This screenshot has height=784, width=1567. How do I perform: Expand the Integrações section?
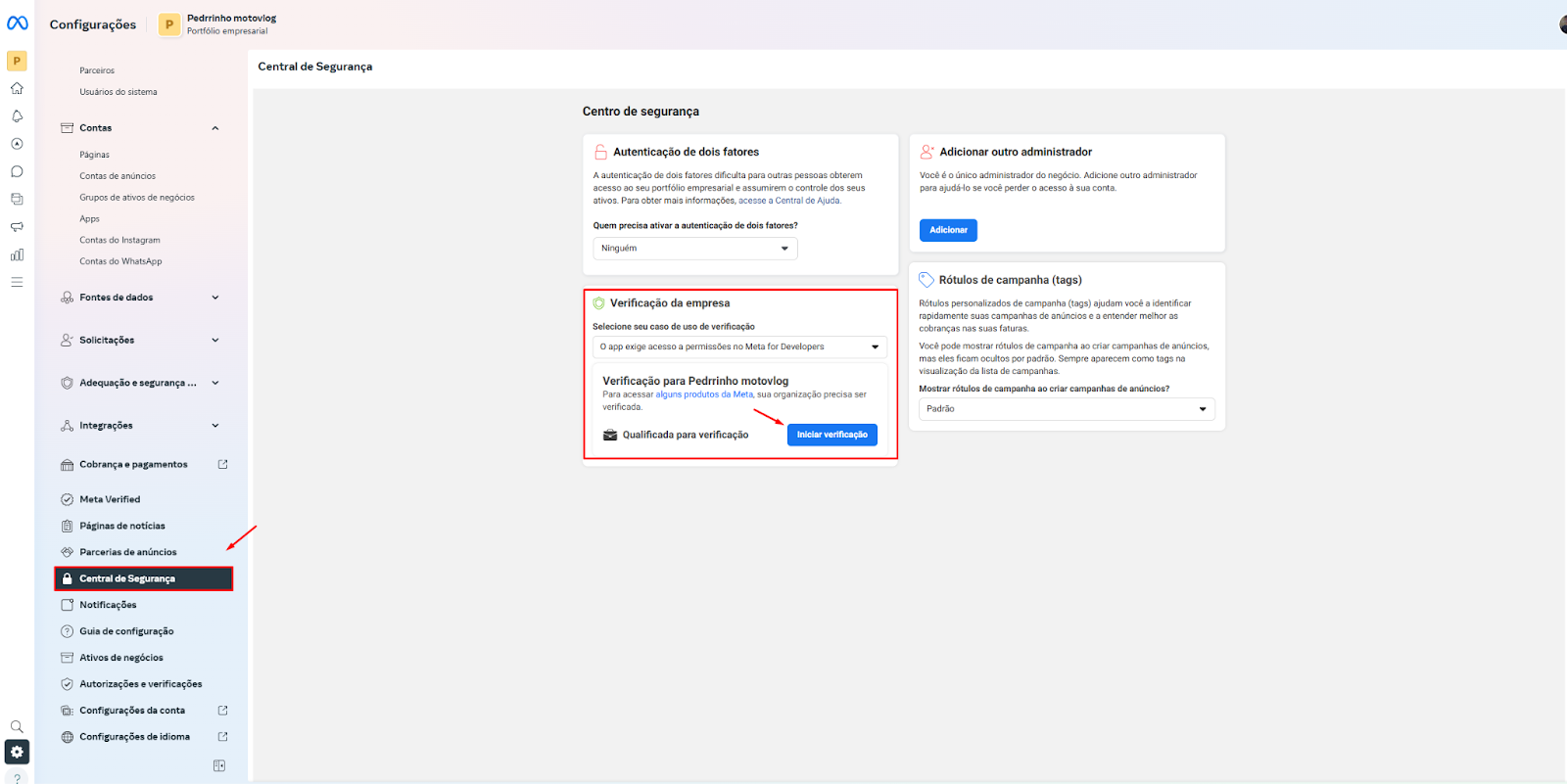click(215, 426)
